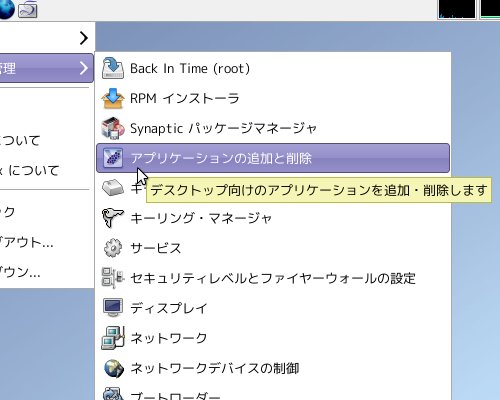The width and height of the screenshot is (500, 400).
Task: Click the キーリング・マネージャ keys icon
Action: pos(113,218)
